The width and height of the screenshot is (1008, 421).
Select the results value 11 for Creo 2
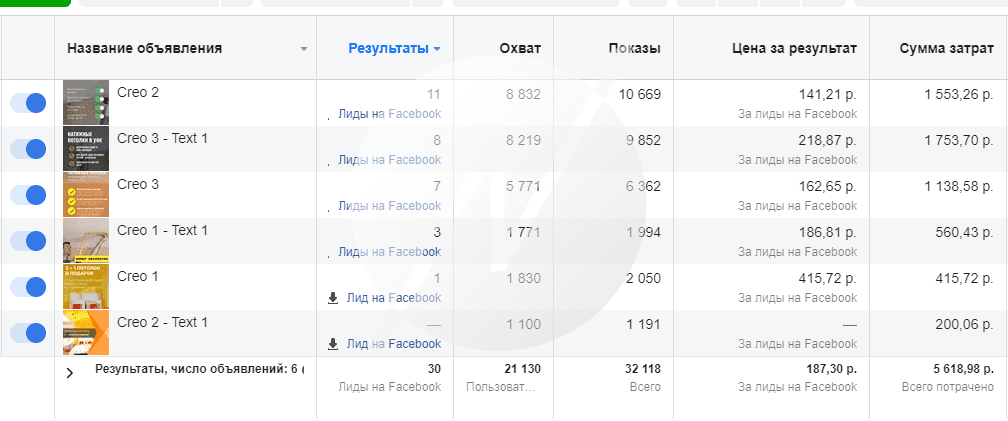(434, 94)
